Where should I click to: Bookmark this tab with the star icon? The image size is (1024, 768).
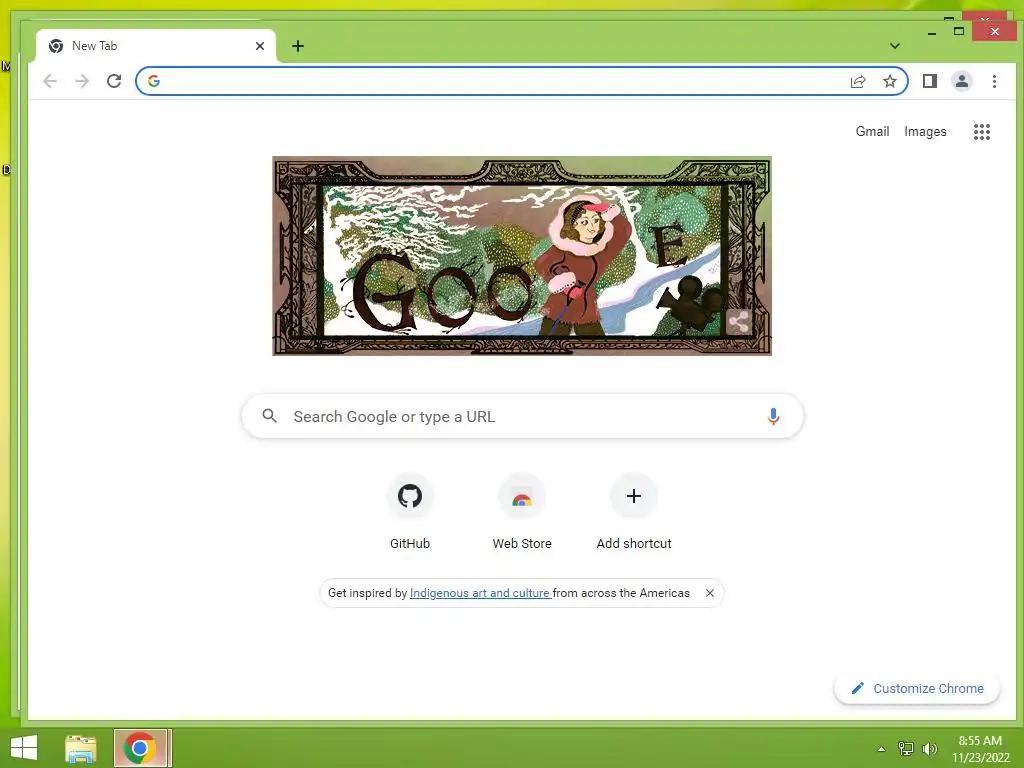tap(889, 81)
